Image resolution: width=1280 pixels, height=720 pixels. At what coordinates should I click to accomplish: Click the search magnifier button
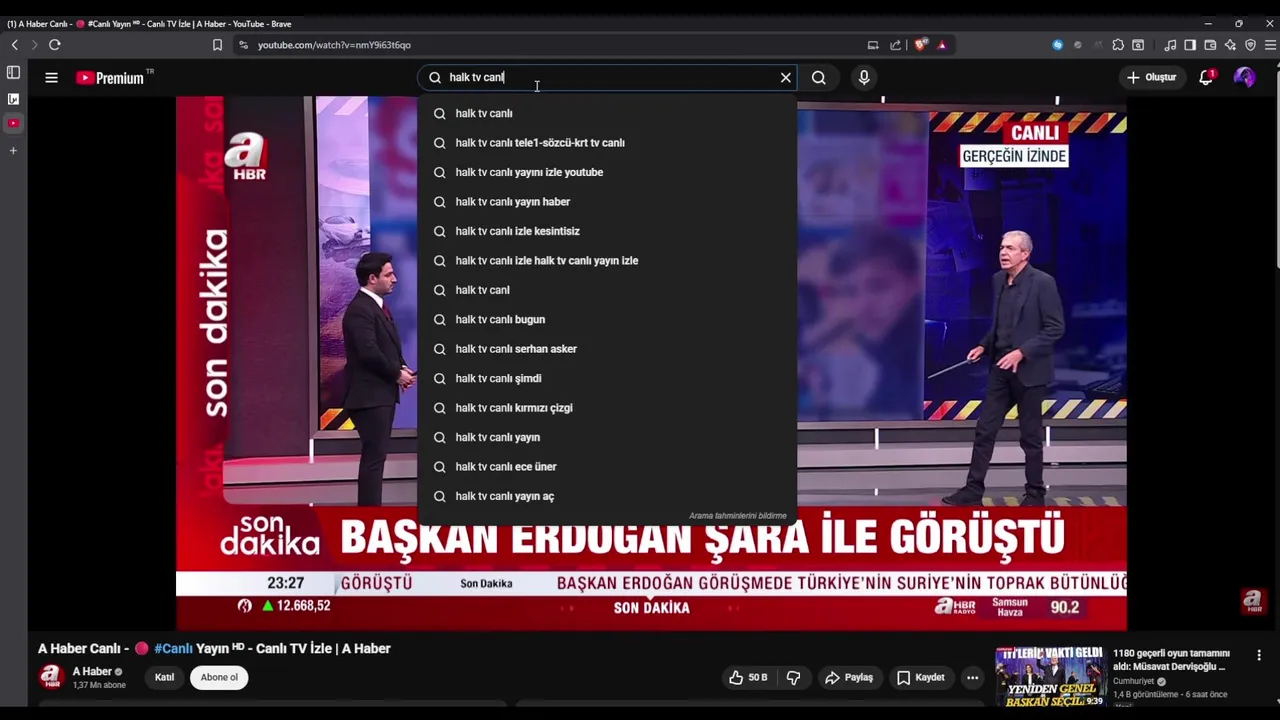pyautogui.click(x=818, y=77)
